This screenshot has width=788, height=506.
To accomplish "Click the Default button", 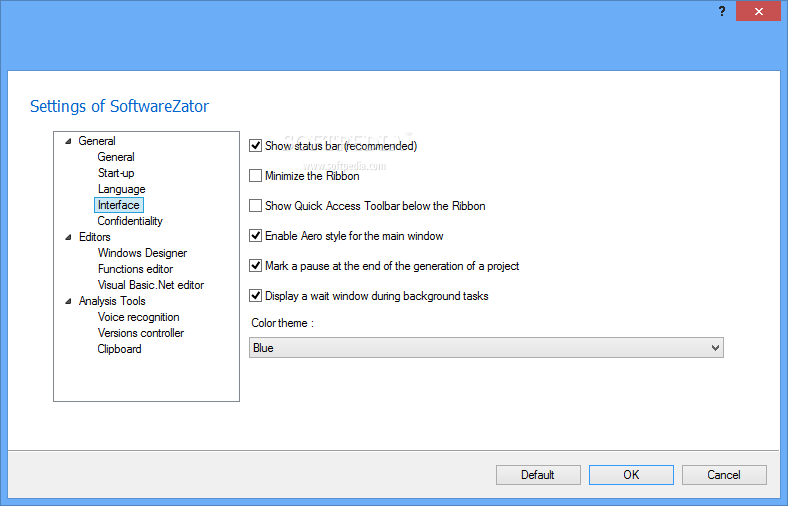I will 538,475.
